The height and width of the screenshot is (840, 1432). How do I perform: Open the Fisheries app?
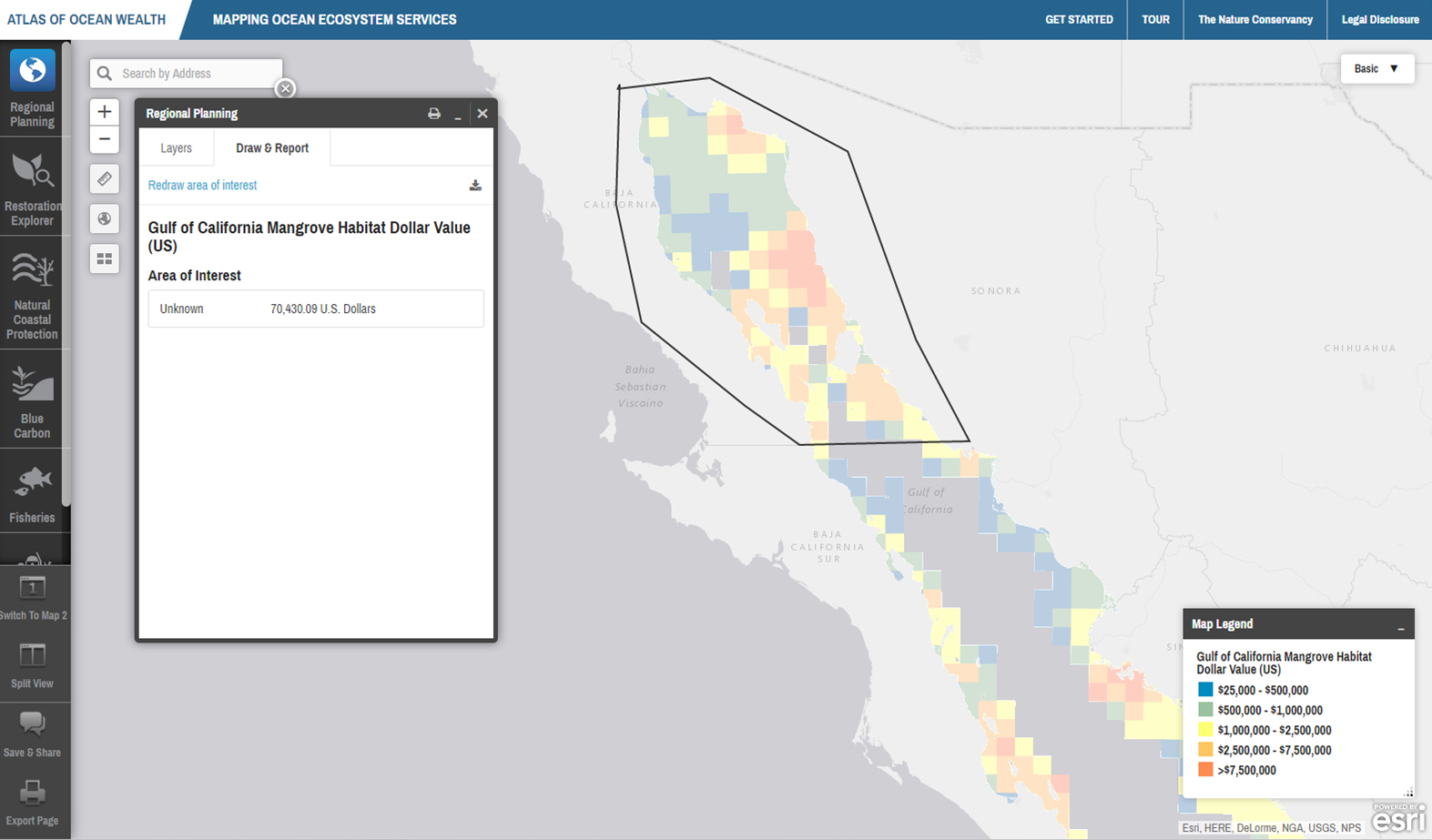[x=32, y=491]
